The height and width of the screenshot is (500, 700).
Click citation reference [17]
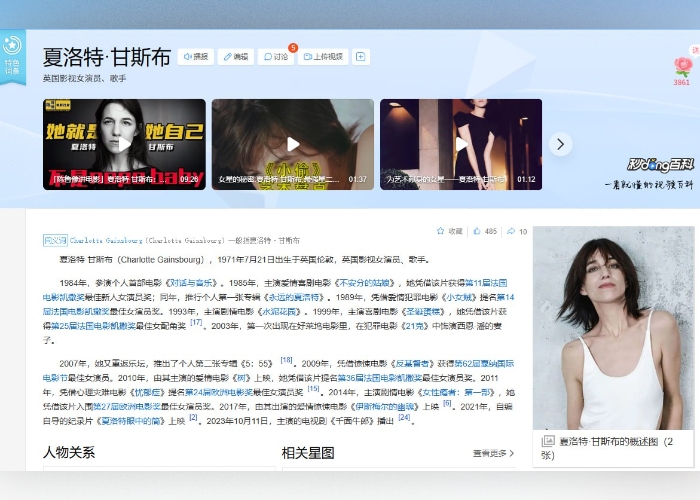196,322
